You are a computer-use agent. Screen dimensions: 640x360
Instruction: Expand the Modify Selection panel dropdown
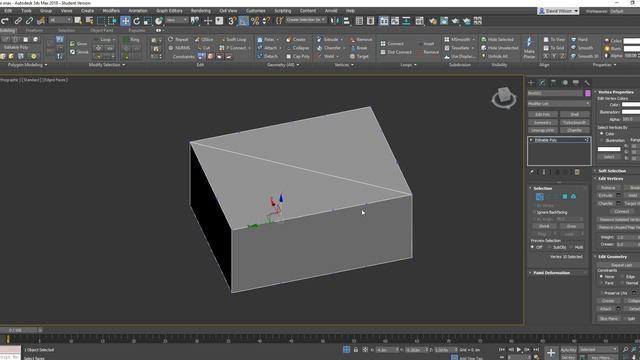[x=107, y=65]
